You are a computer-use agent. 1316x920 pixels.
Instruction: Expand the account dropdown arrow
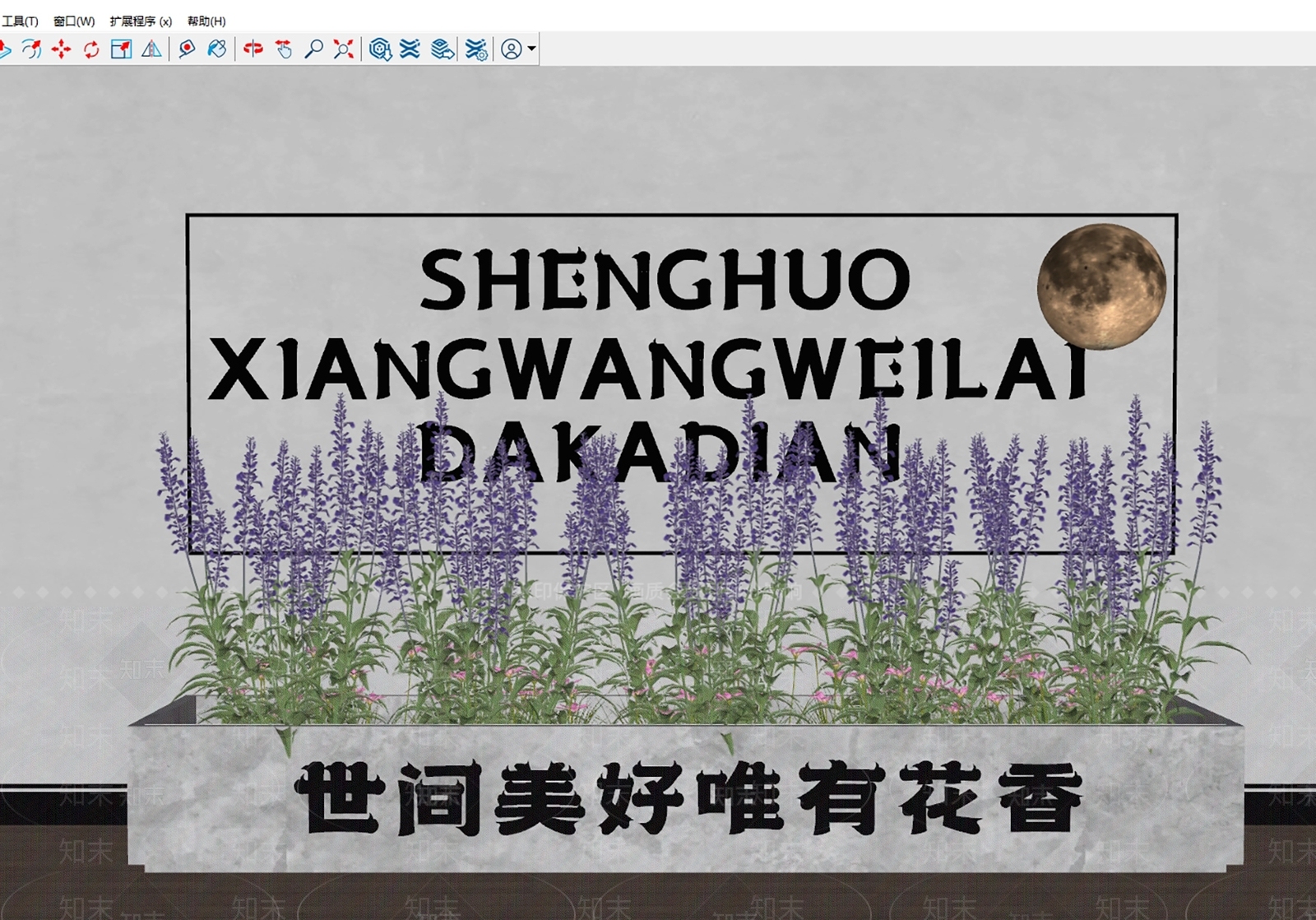(x=532, y=49)
